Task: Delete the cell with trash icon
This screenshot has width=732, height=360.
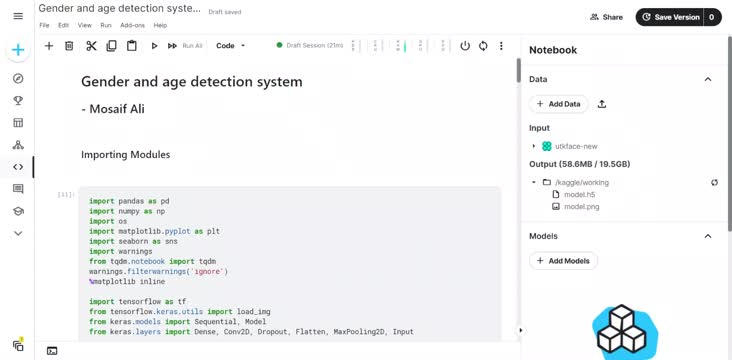Action: click(69, 46)
